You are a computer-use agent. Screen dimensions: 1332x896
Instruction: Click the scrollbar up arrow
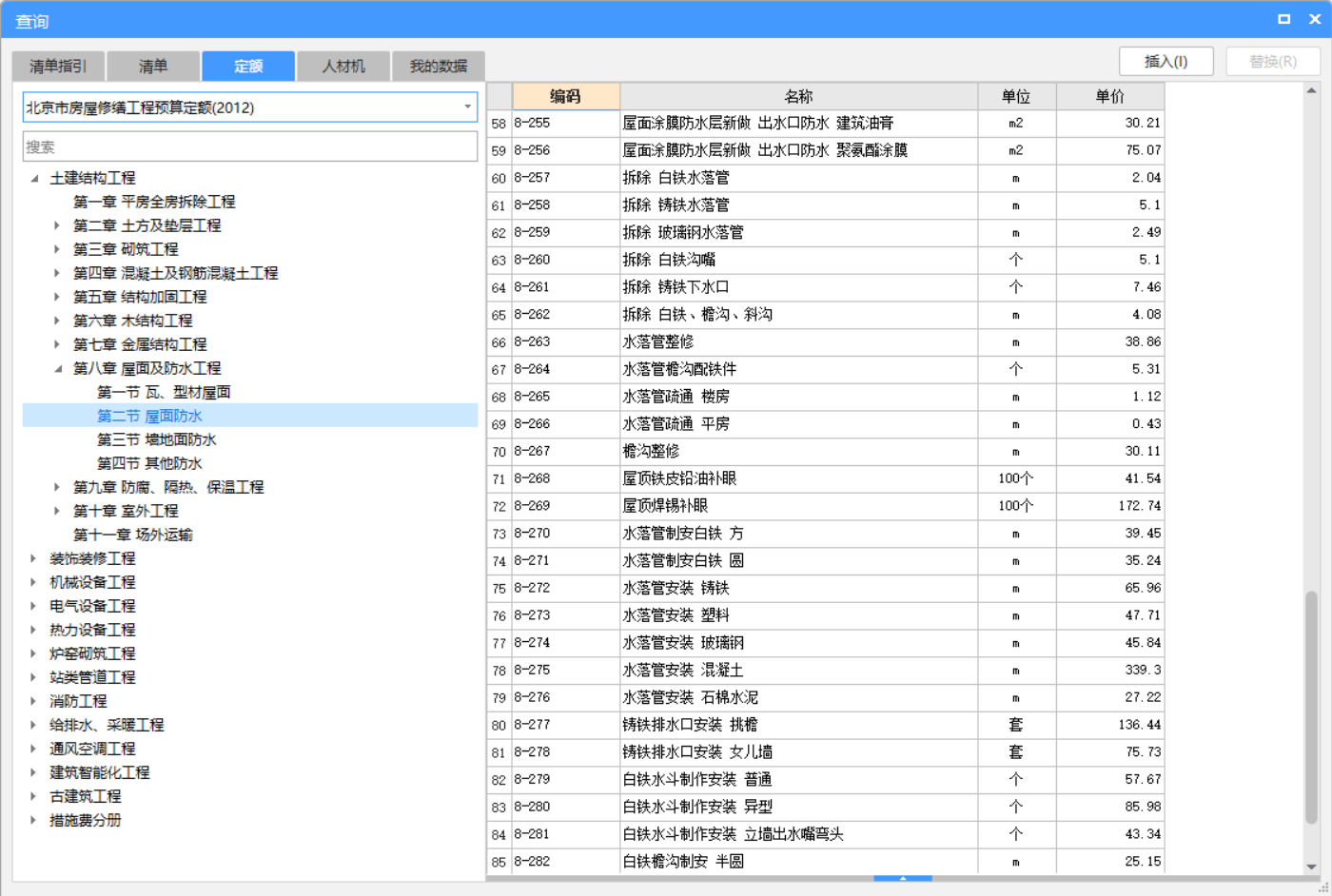1311,90
